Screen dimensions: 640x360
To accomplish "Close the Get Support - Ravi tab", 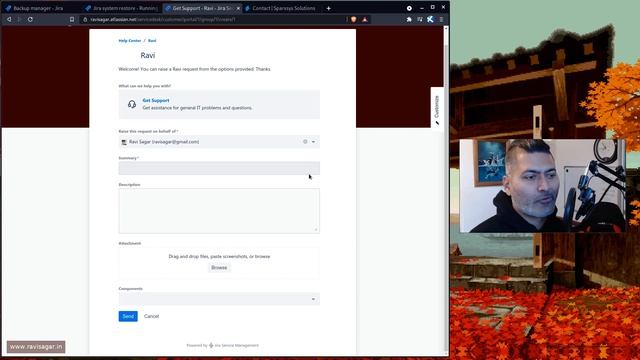I will (x=238, y=8).
